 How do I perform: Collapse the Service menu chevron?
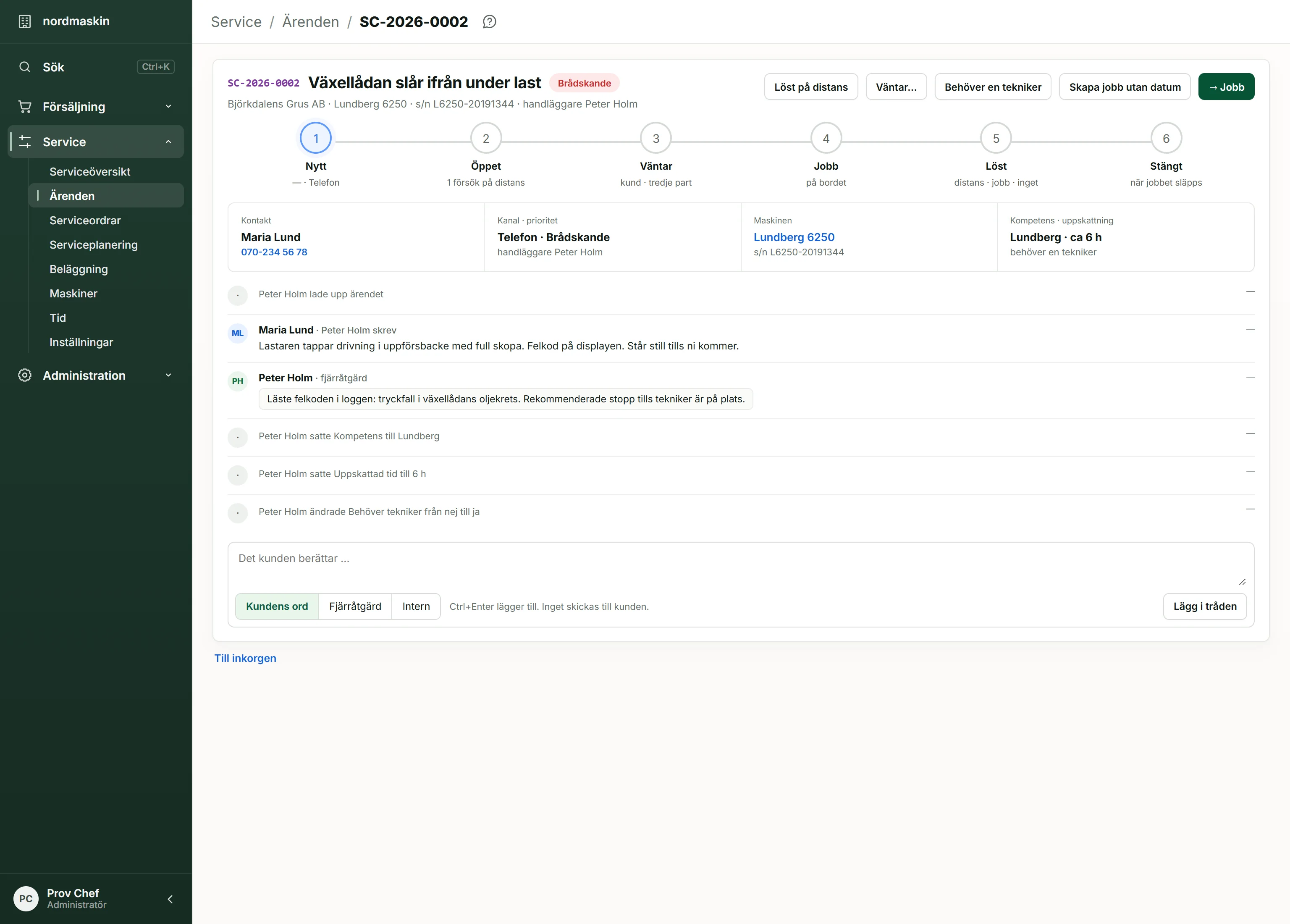(x=168, y=142)
